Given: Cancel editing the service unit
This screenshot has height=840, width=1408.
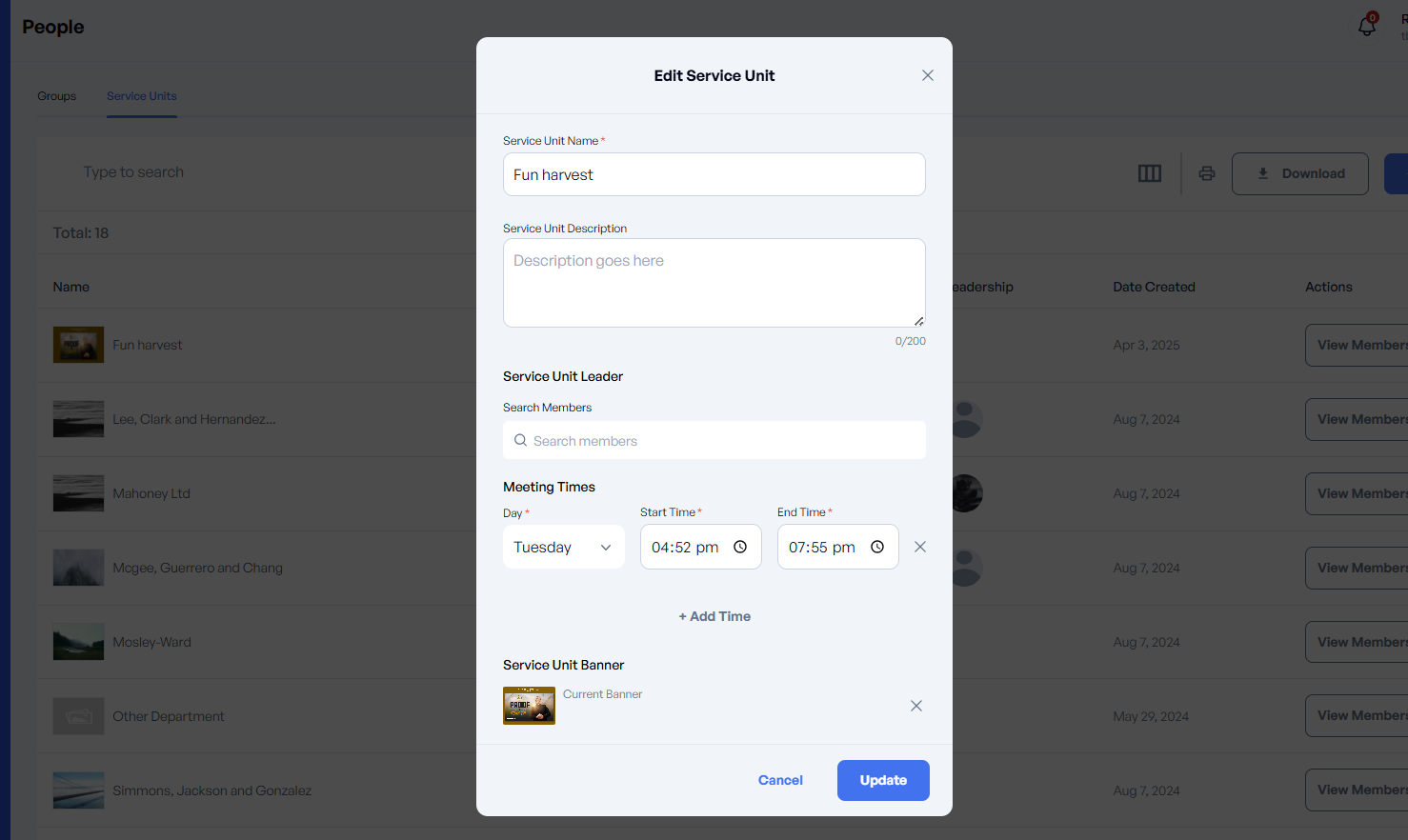Looking at the screenshot, I should 780,780.
